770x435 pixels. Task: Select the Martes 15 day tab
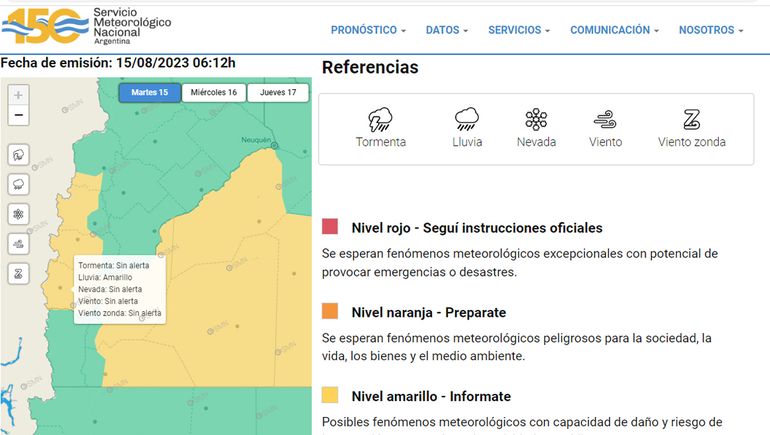pos(150,92)
